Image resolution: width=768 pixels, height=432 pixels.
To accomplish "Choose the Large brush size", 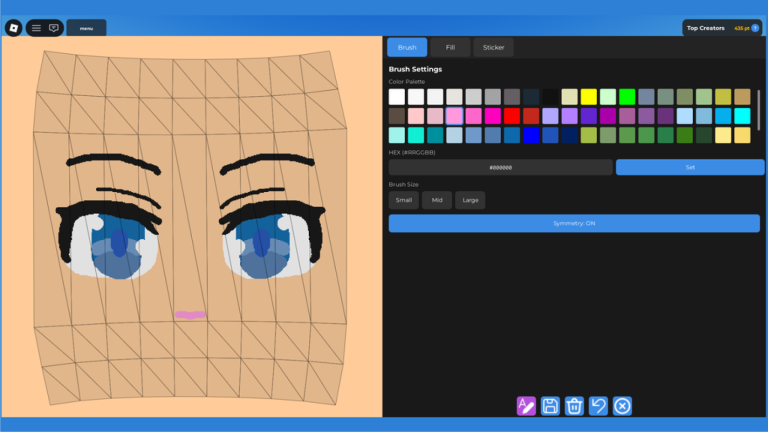I will pos(470,200).
